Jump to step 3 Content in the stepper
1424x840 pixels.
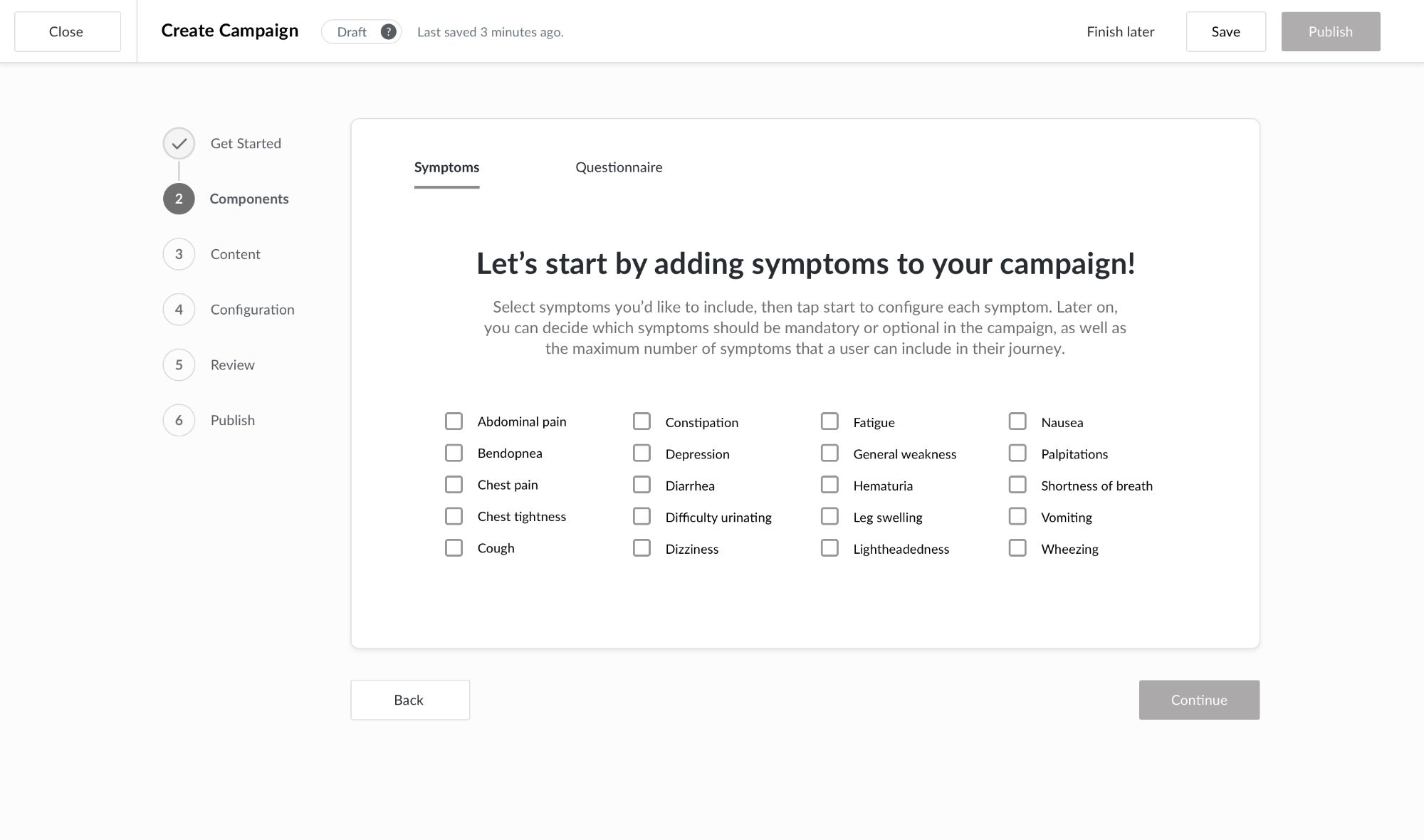178,254
